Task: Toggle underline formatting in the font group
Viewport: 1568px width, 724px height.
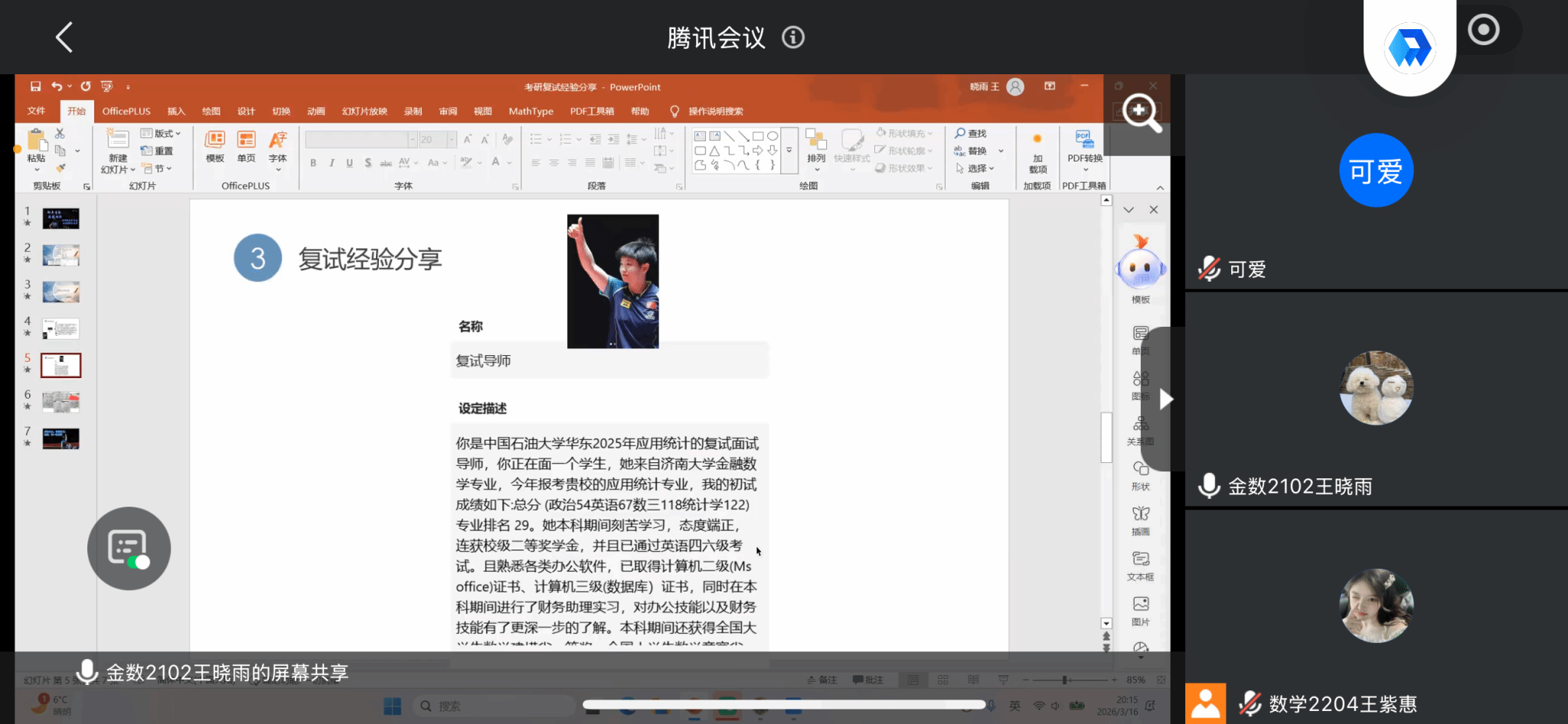Action: [x=349, y=163]
